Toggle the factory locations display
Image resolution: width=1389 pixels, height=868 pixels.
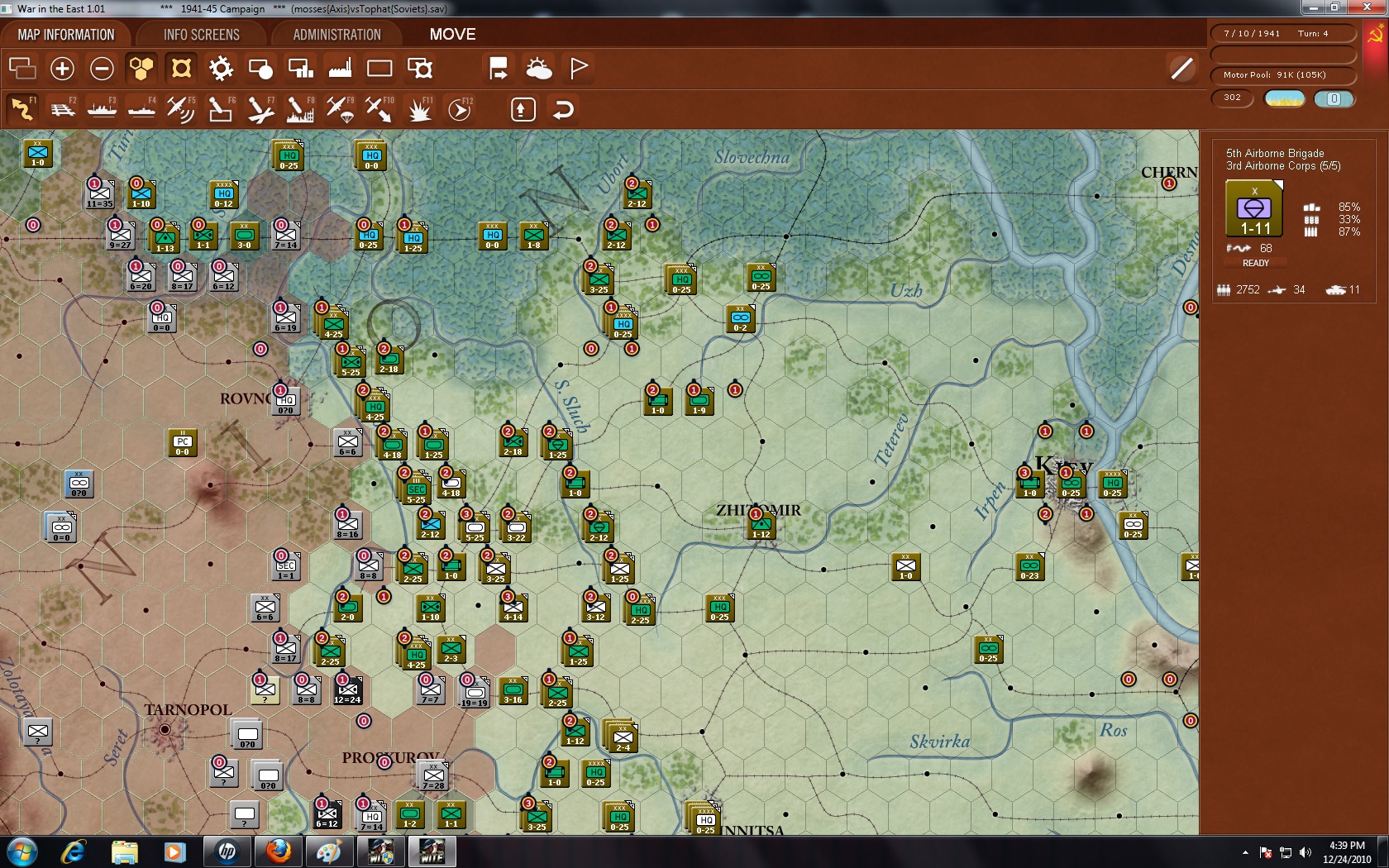click(x=339, y=68)
